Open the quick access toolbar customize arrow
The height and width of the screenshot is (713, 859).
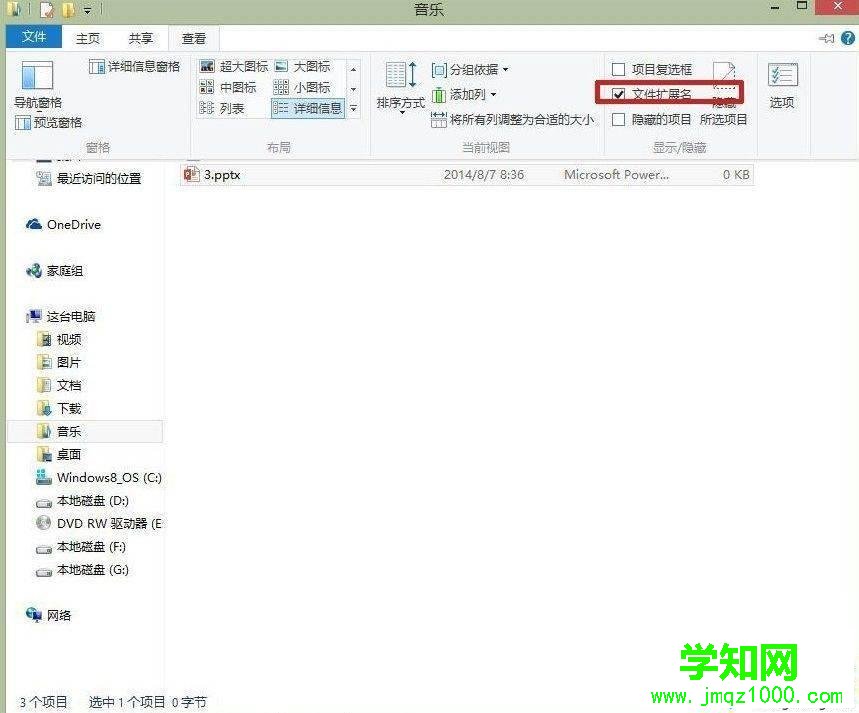(88, 10)
